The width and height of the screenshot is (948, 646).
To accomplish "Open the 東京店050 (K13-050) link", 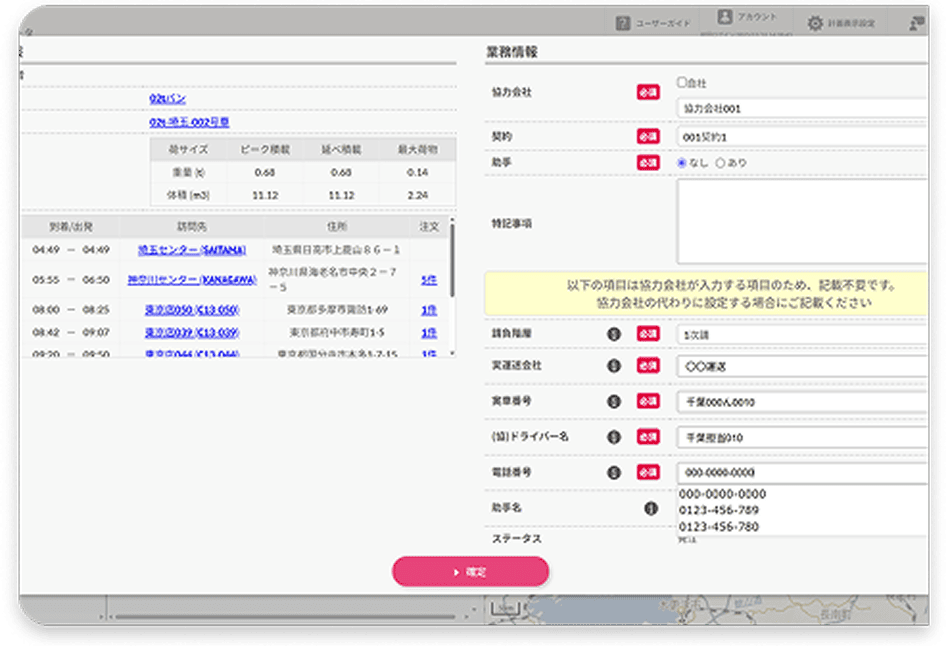I will tap(192, 310).
